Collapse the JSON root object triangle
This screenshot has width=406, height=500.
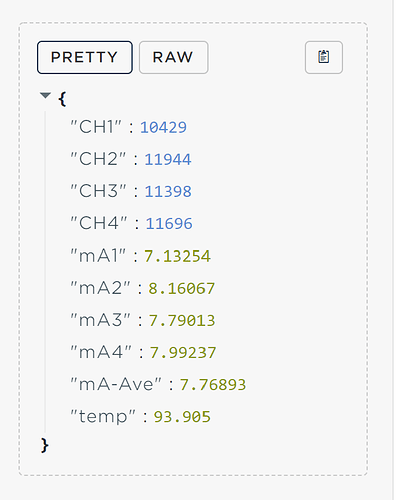click(45, 96)
